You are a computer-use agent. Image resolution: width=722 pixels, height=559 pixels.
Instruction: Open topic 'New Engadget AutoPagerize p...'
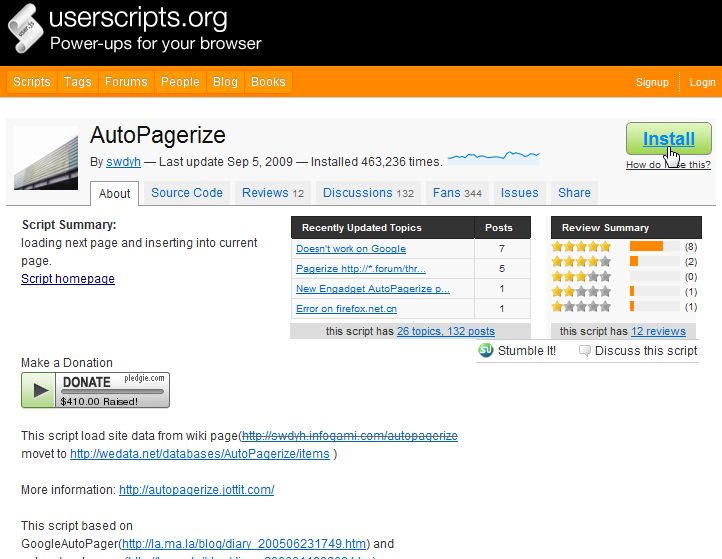373,289
